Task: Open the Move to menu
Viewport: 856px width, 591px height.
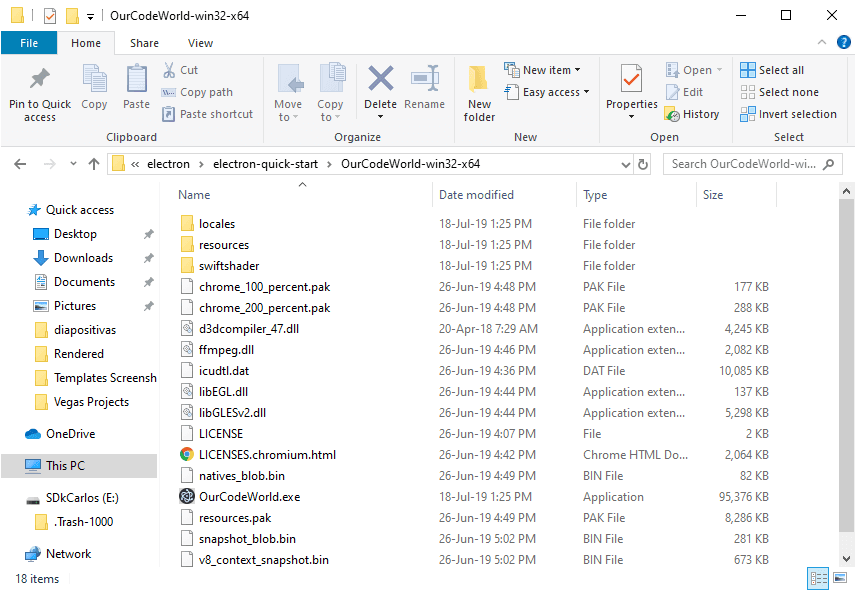Action: (288, 93)
